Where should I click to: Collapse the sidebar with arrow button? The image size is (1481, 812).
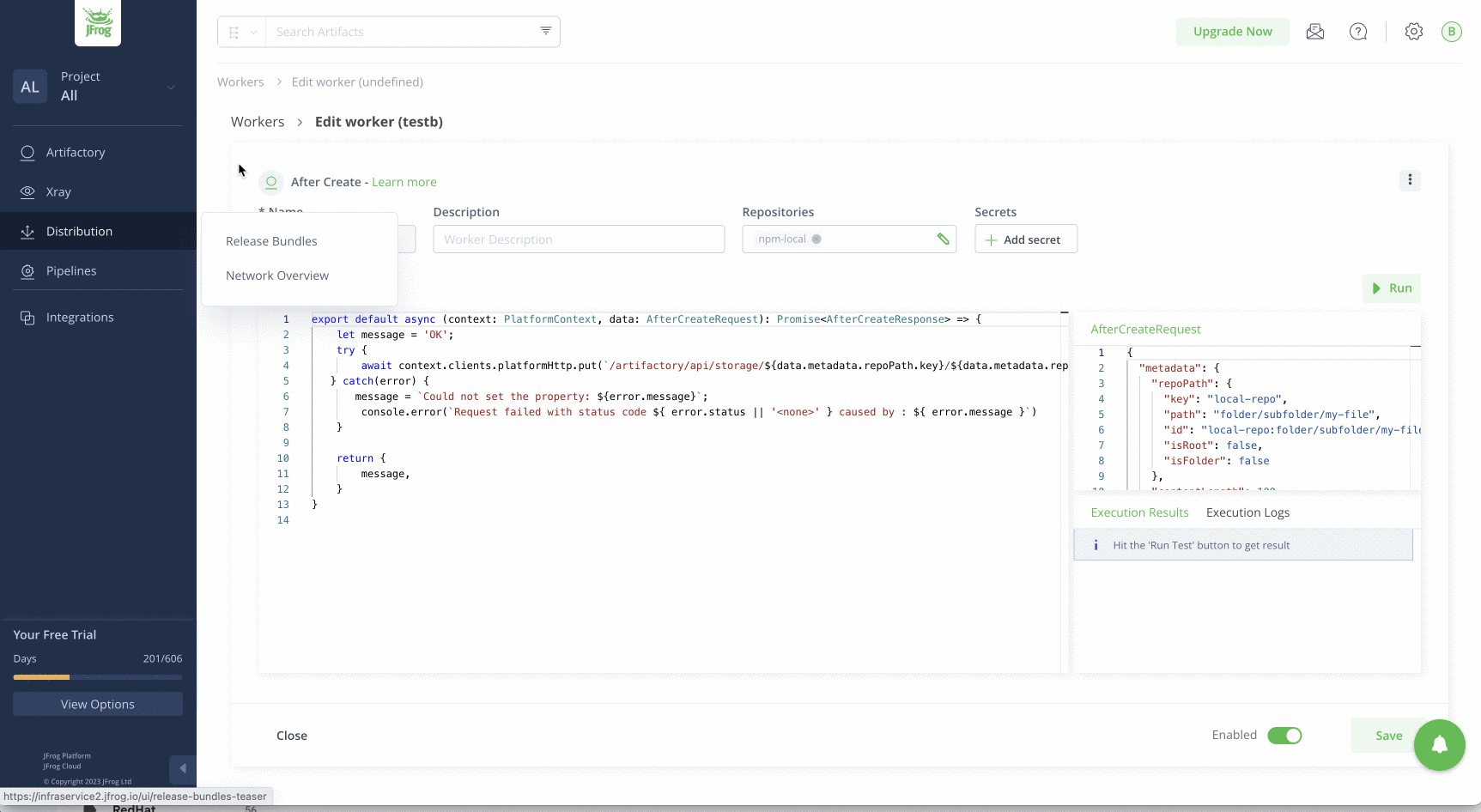click(x=182, y=768)
